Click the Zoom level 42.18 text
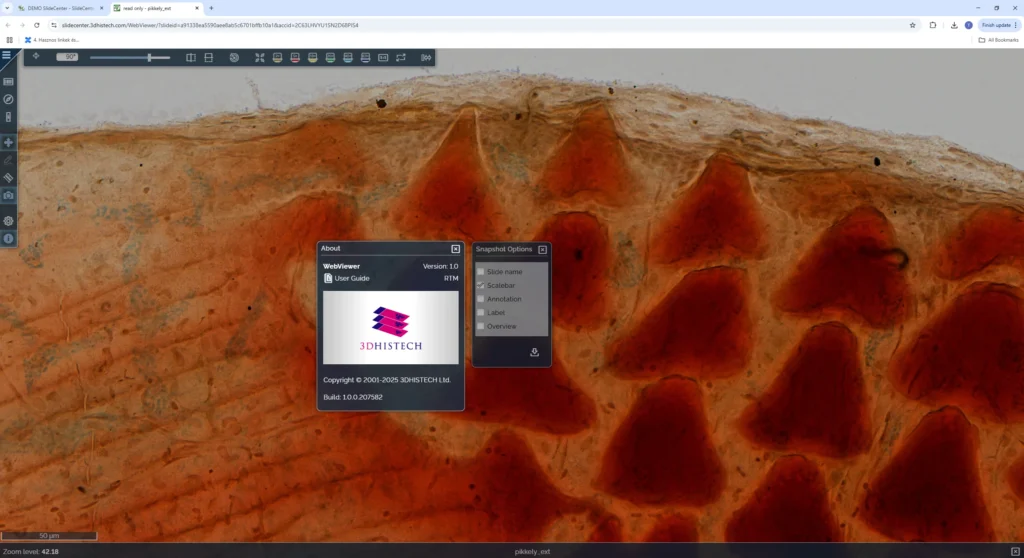This screenshot has height=558, width=1024. [x=31, y=551]
